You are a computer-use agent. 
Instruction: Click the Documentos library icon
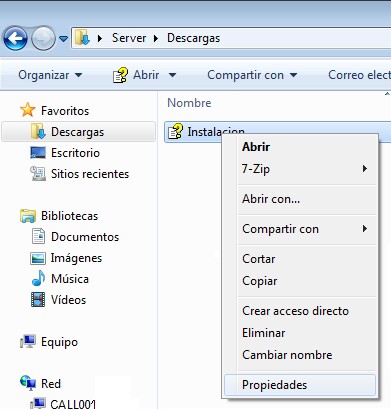coord(38,236)
